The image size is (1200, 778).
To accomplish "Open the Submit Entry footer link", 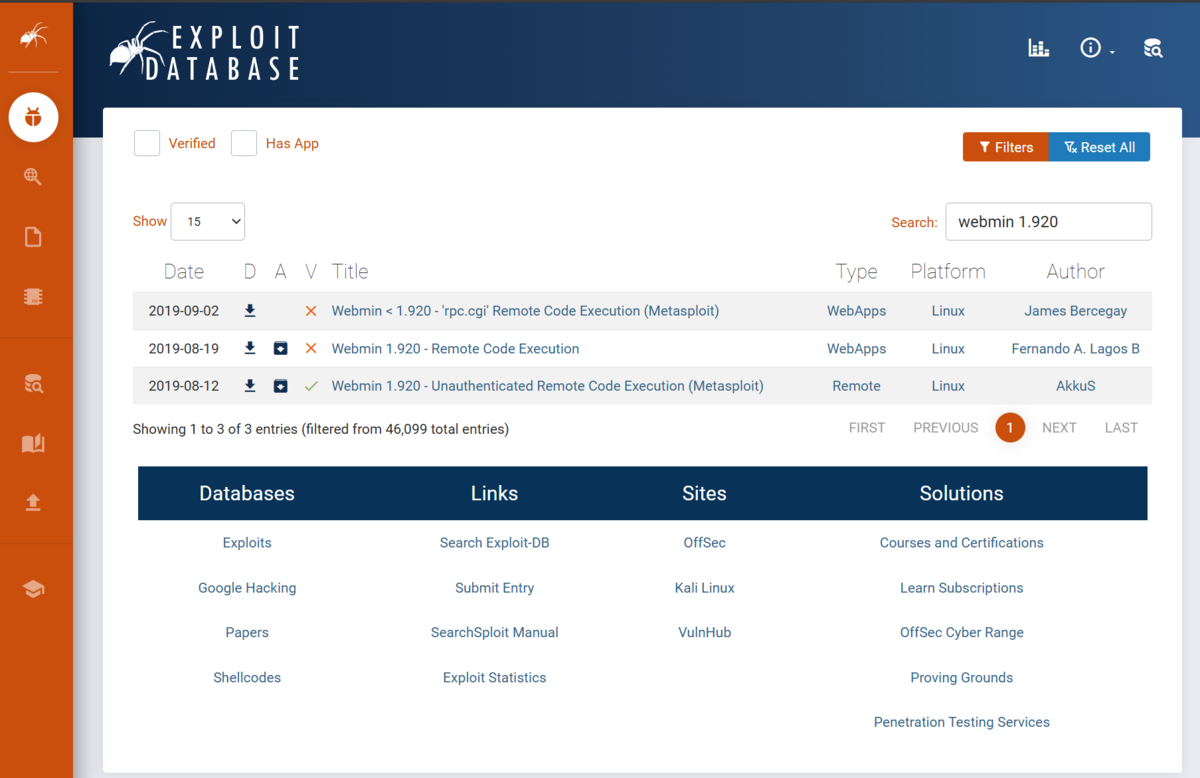I will pos(495,588).
